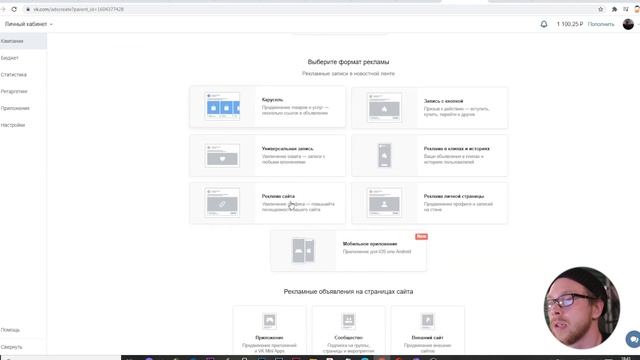This screenshot has height=360, width=640.
Task: Expand the Личный кабинет dropdown
Action: click(29, 24)
